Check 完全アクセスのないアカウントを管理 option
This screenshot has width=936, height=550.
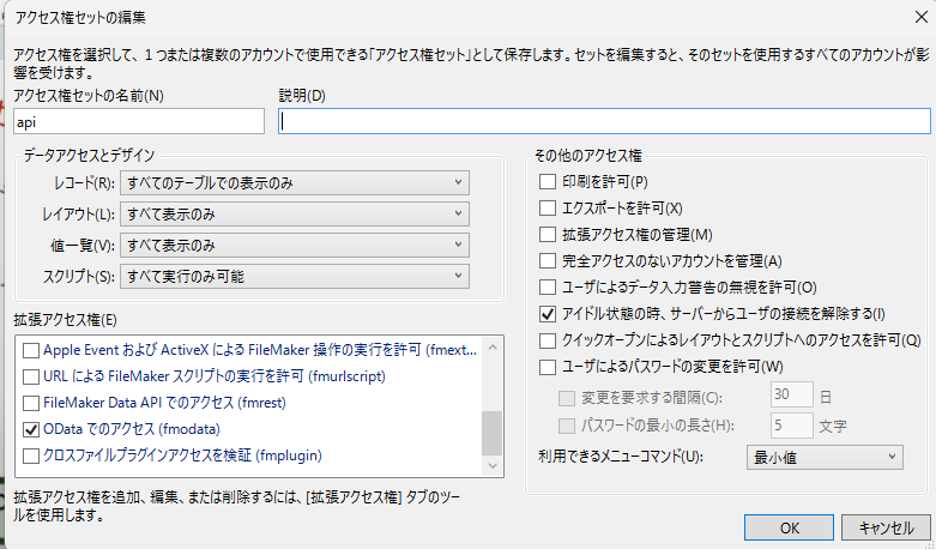click(547, 260)
